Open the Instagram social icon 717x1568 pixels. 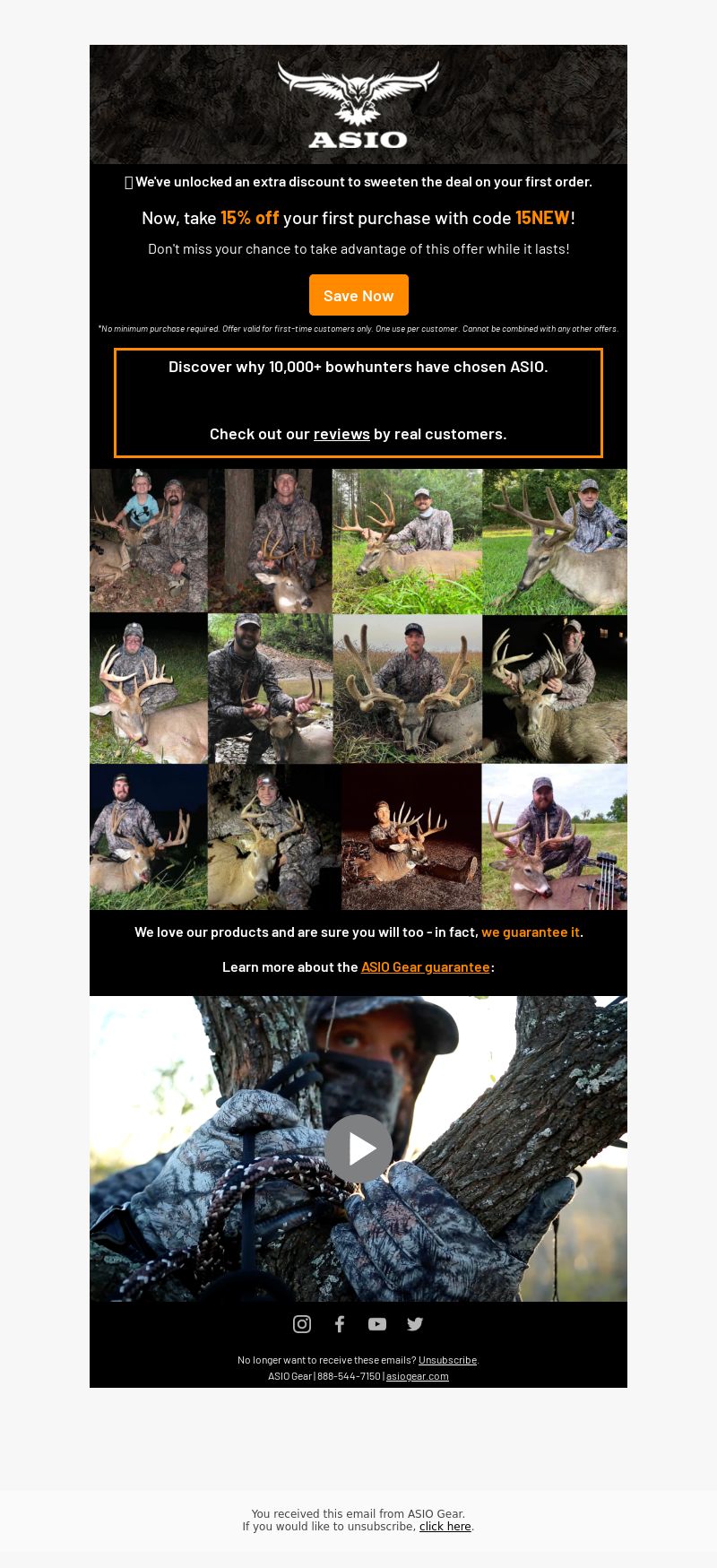point(302,1324)
